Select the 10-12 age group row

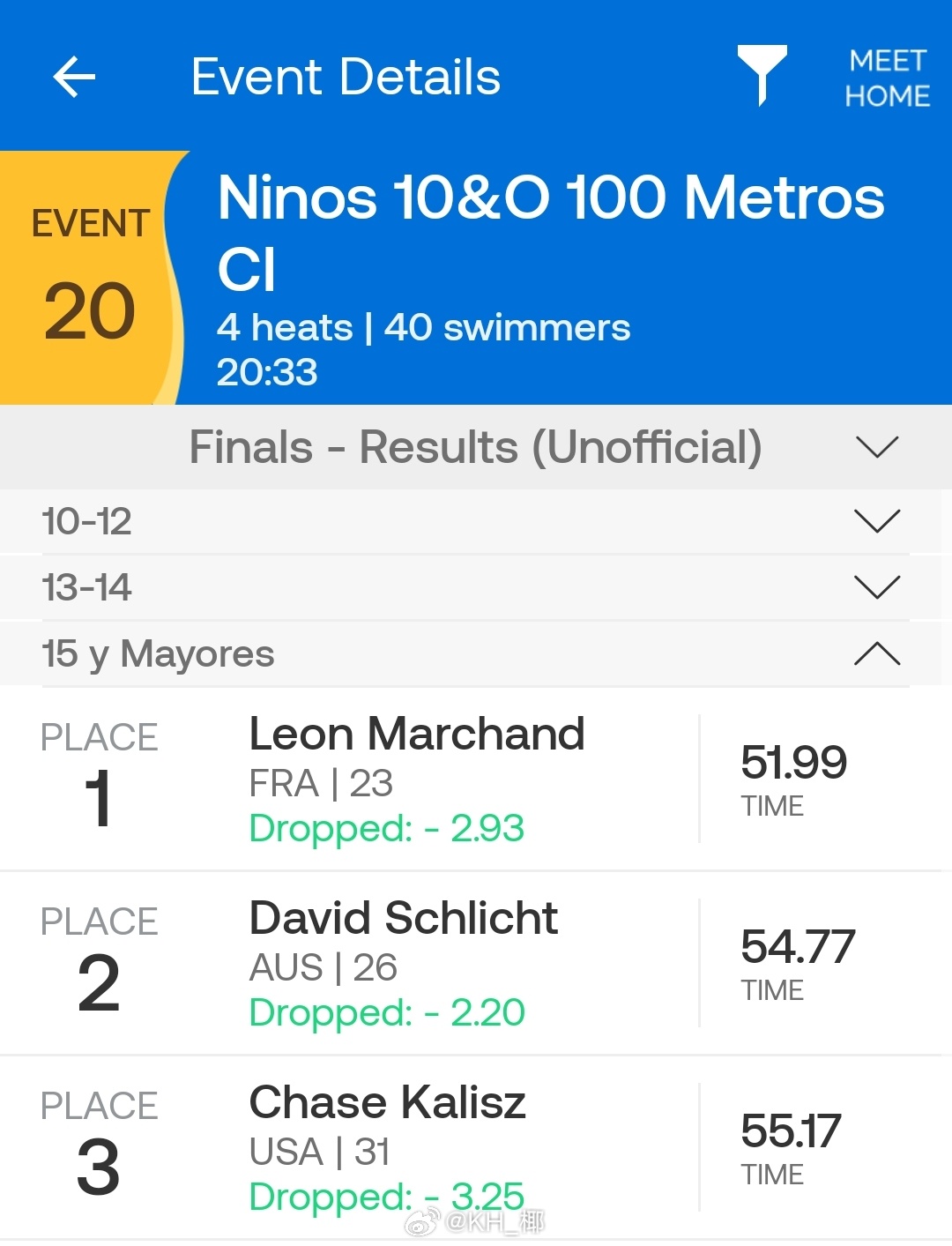[x=476, y=521]
